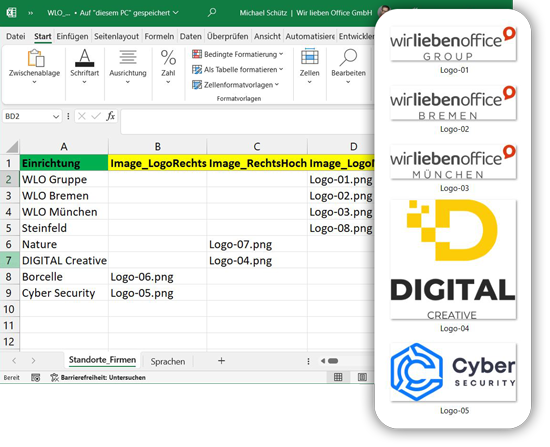Click the Excel app icon in the title bar
Viewport: 550px width, 447px height.
[x=11, y=13]
